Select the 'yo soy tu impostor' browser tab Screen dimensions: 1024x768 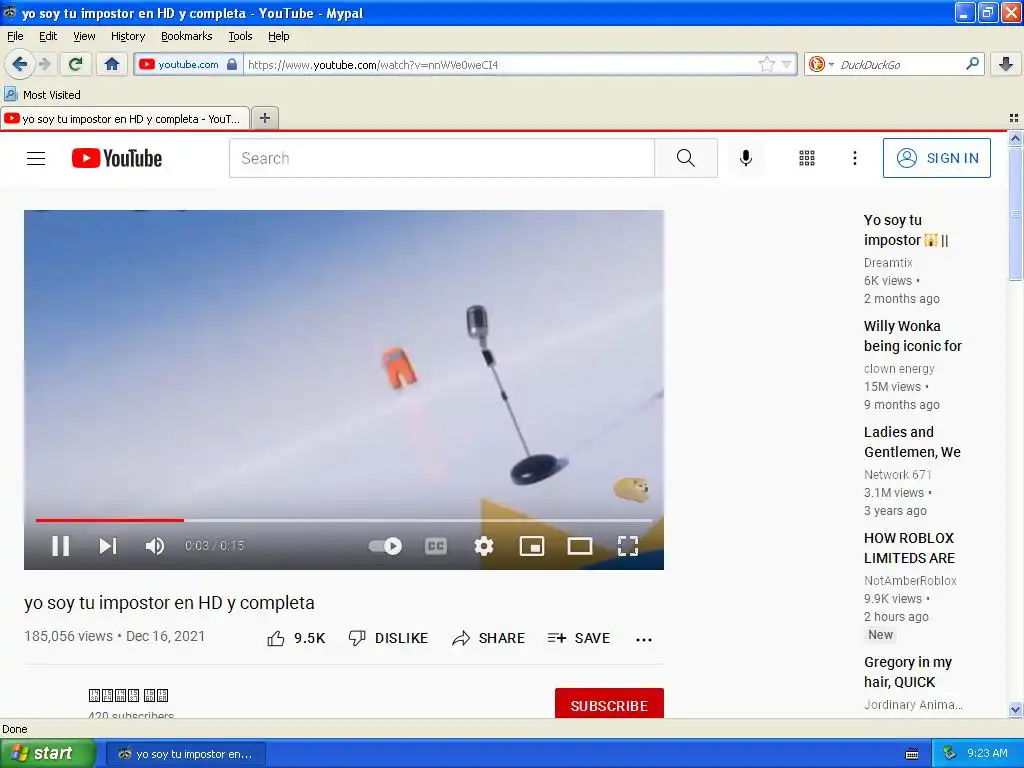[125, 119]
